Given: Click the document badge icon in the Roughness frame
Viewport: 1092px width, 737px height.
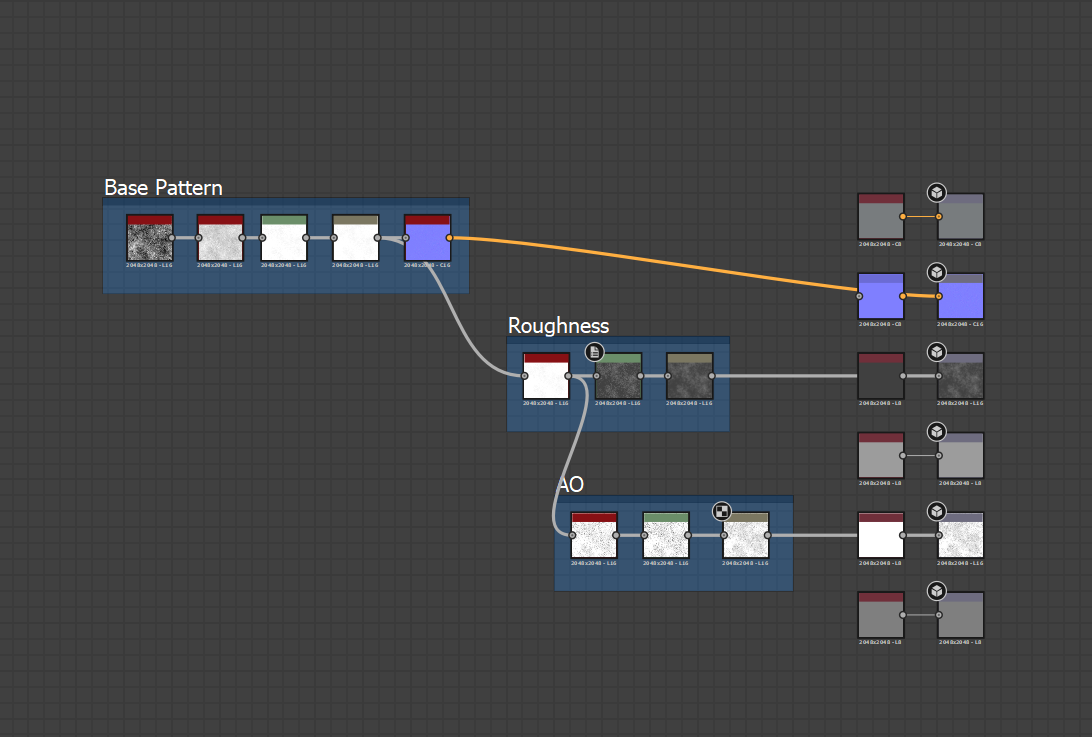Looking at the screenshot, I should (594, 352).
